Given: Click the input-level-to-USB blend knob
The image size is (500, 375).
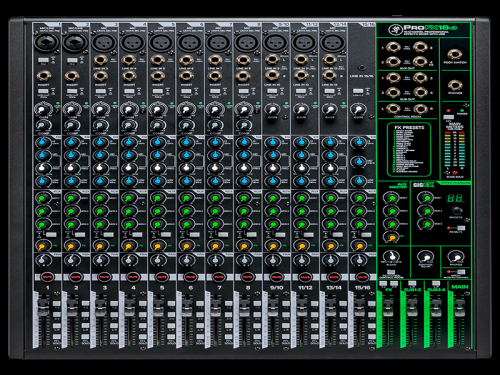Looking at the screenshot, I should [391, 257].
